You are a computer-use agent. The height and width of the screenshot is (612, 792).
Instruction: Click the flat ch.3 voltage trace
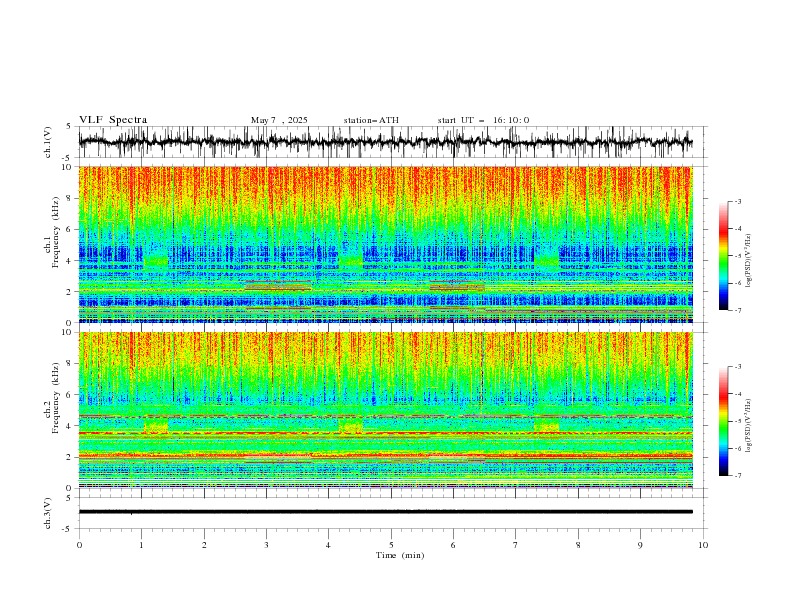click(x=385, y=512)
